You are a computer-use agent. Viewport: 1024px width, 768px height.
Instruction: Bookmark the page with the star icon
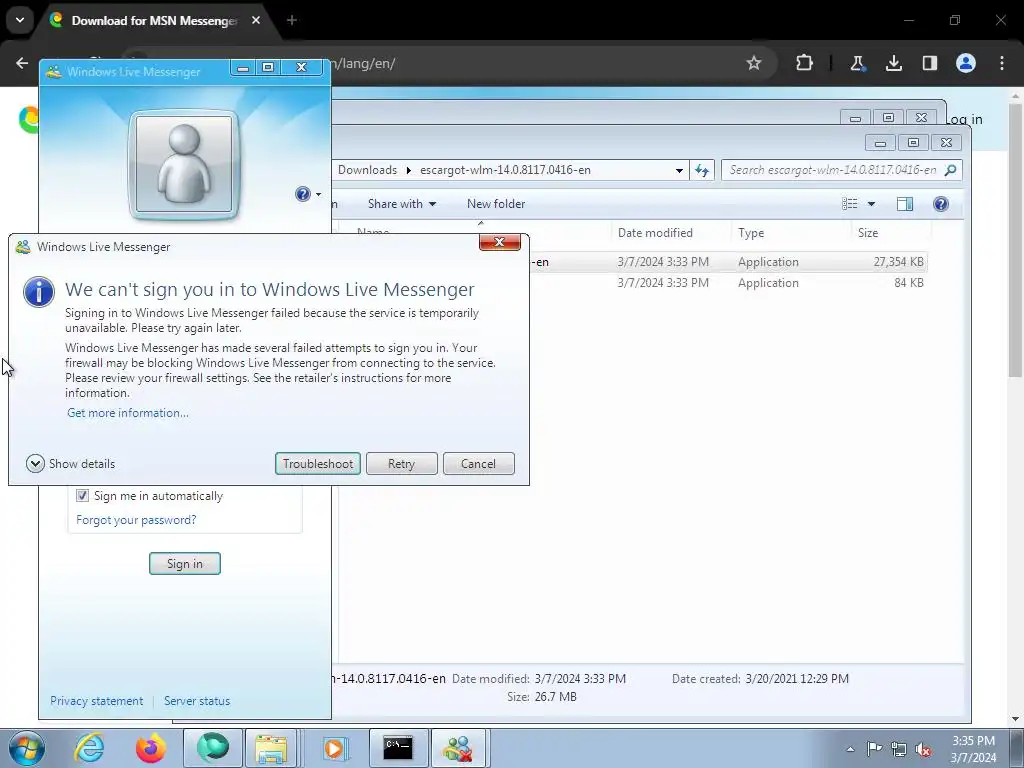(x=754, y=63)
